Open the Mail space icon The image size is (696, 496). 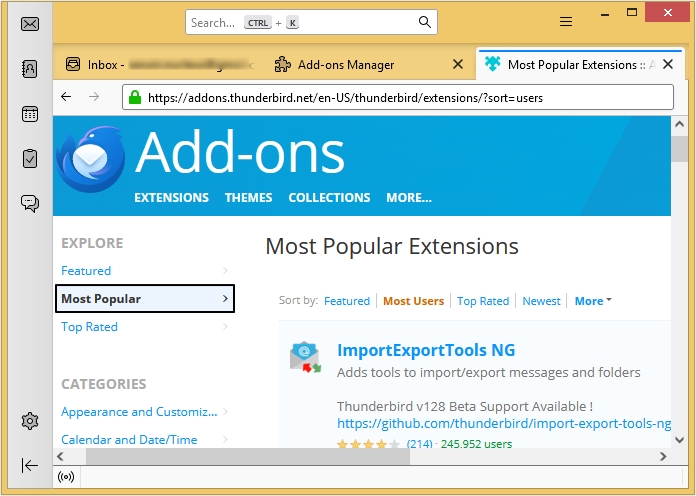pyautogui.click(x=30, y=24)
